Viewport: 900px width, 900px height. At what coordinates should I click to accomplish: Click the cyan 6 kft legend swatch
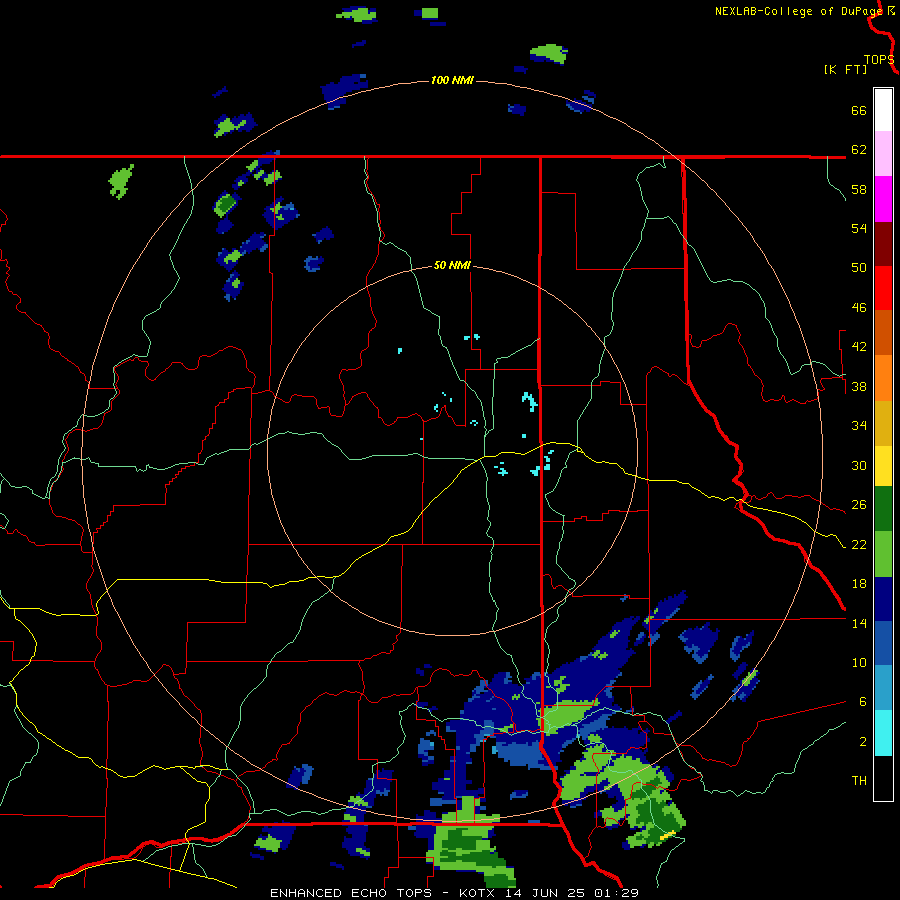[x=883, y=733]
